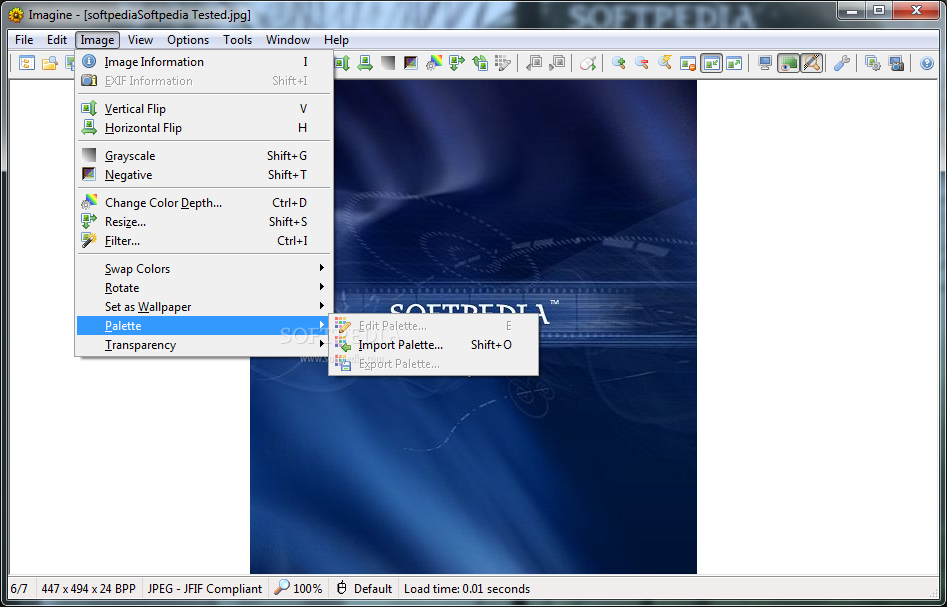Image resolution: width=947 pixels, height=607 pixels.
Task: Click the 447 x 494 x 24 BPP status text
Action: pyautogui.click(x=89, y=589)
